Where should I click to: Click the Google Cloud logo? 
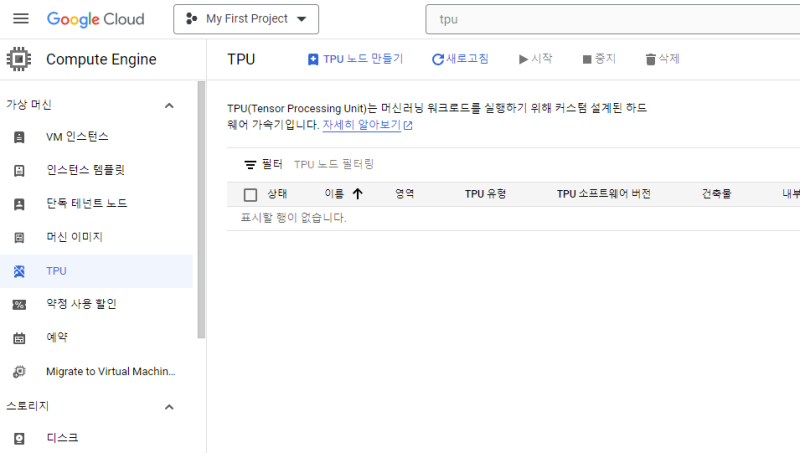(x=95, y=19)
